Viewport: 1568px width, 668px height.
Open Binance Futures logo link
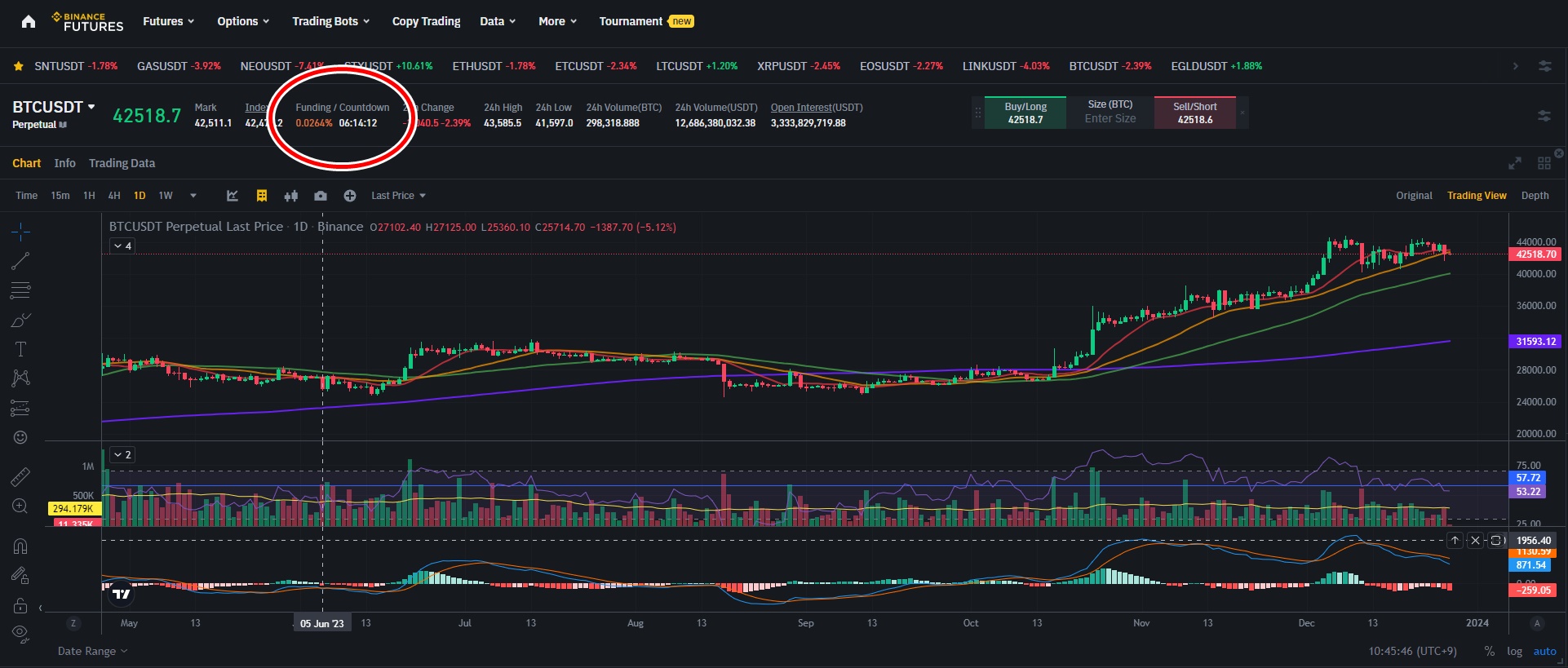tap(87, 22)
